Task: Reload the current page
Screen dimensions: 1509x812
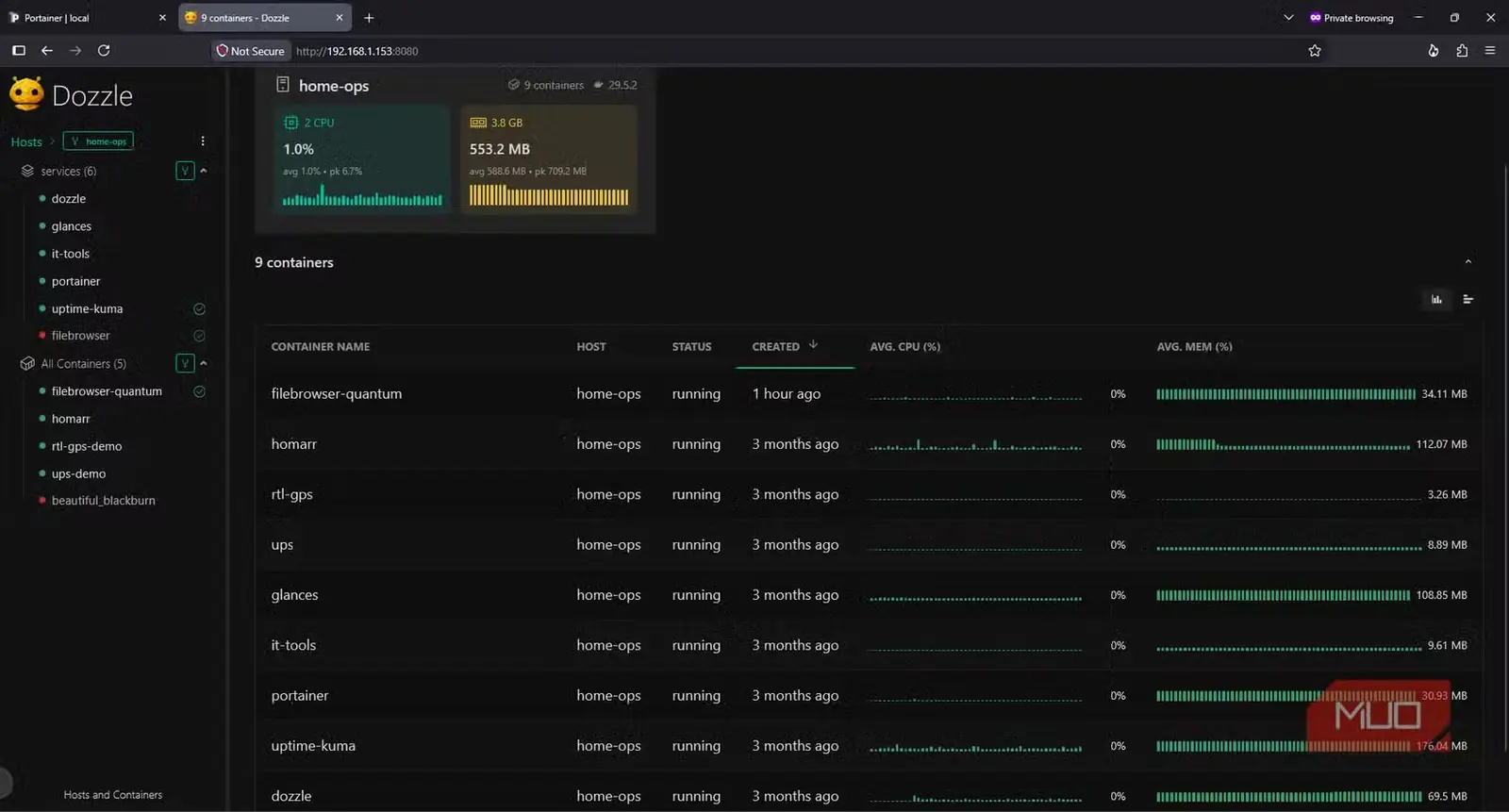Action: tap(104, 51)
